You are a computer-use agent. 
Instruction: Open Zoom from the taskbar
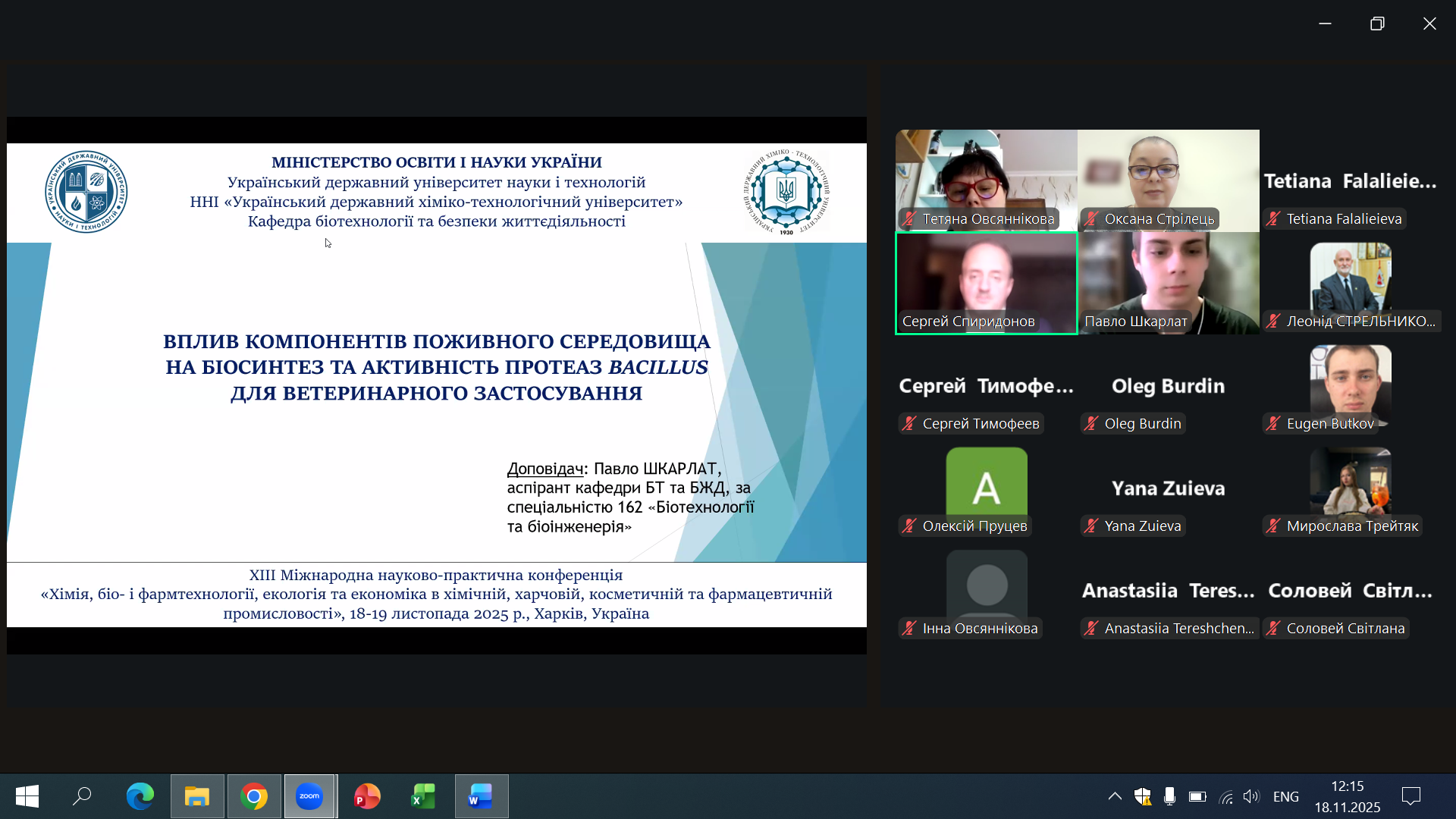pyautogui.click(x=309, y=796)
